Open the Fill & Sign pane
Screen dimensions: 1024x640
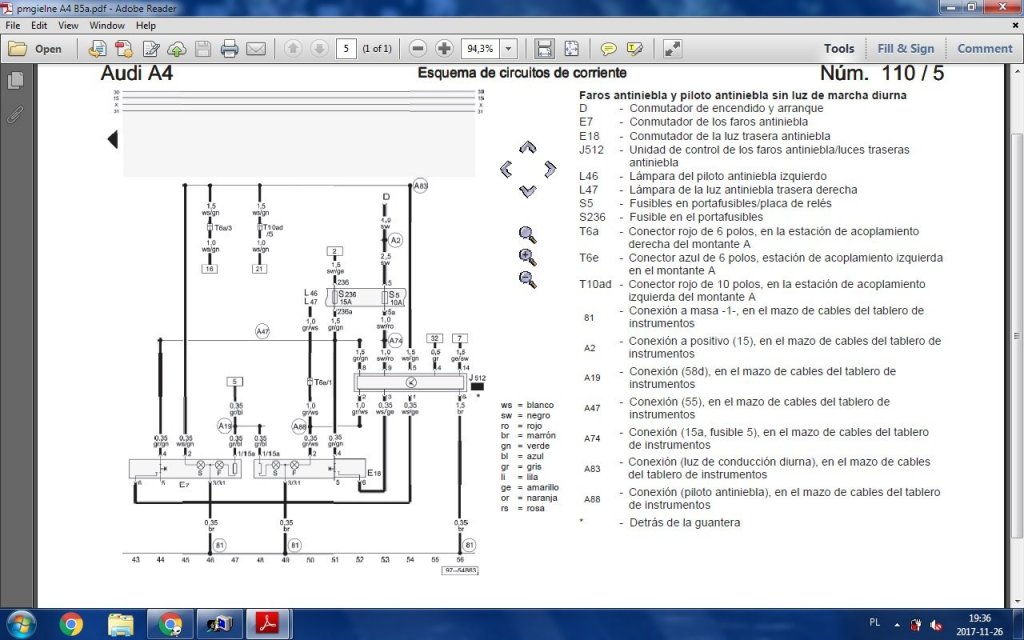[905, 49]
